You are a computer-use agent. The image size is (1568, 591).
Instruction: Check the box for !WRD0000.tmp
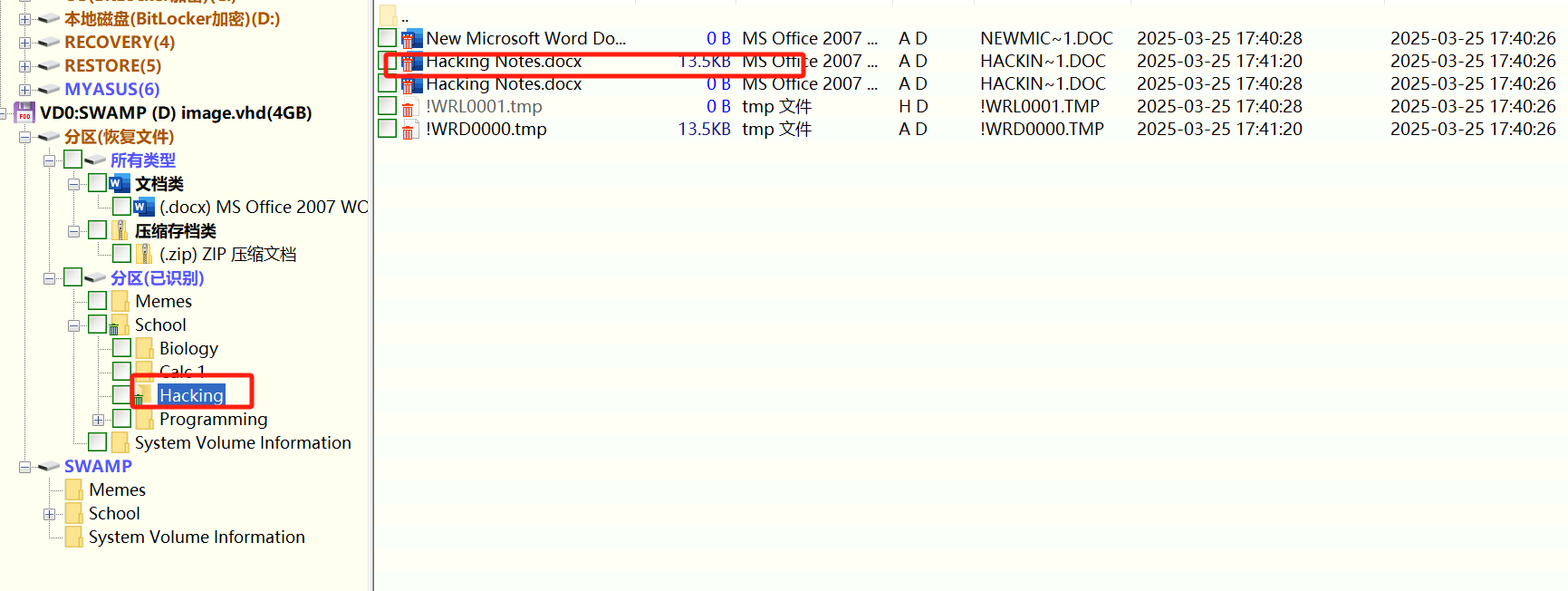coord(387,128)
